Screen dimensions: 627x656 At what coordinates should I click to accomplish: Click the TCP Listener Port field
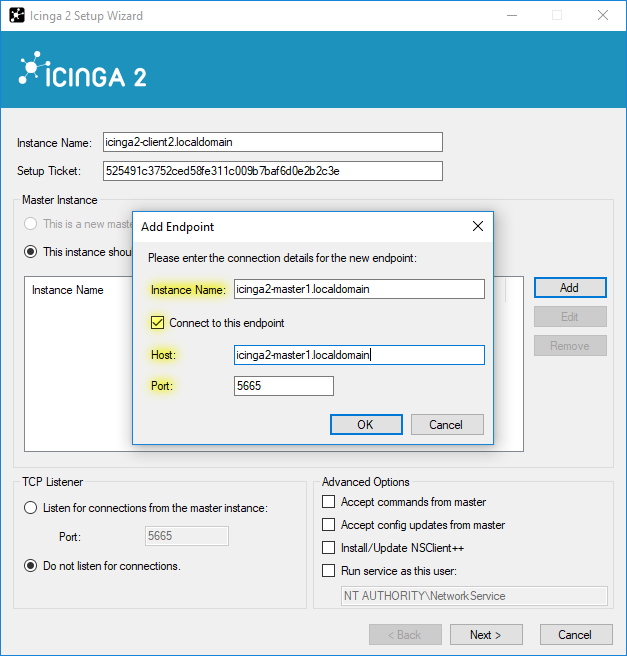click(187, 536)
